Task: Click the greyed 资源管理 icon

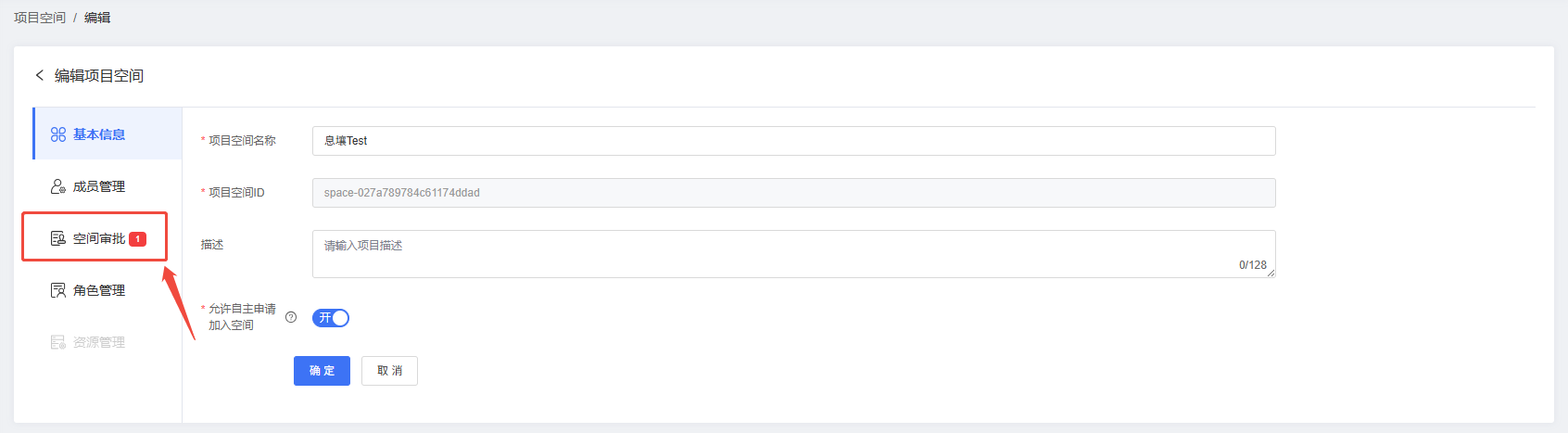Action: (x=58, y=342)
